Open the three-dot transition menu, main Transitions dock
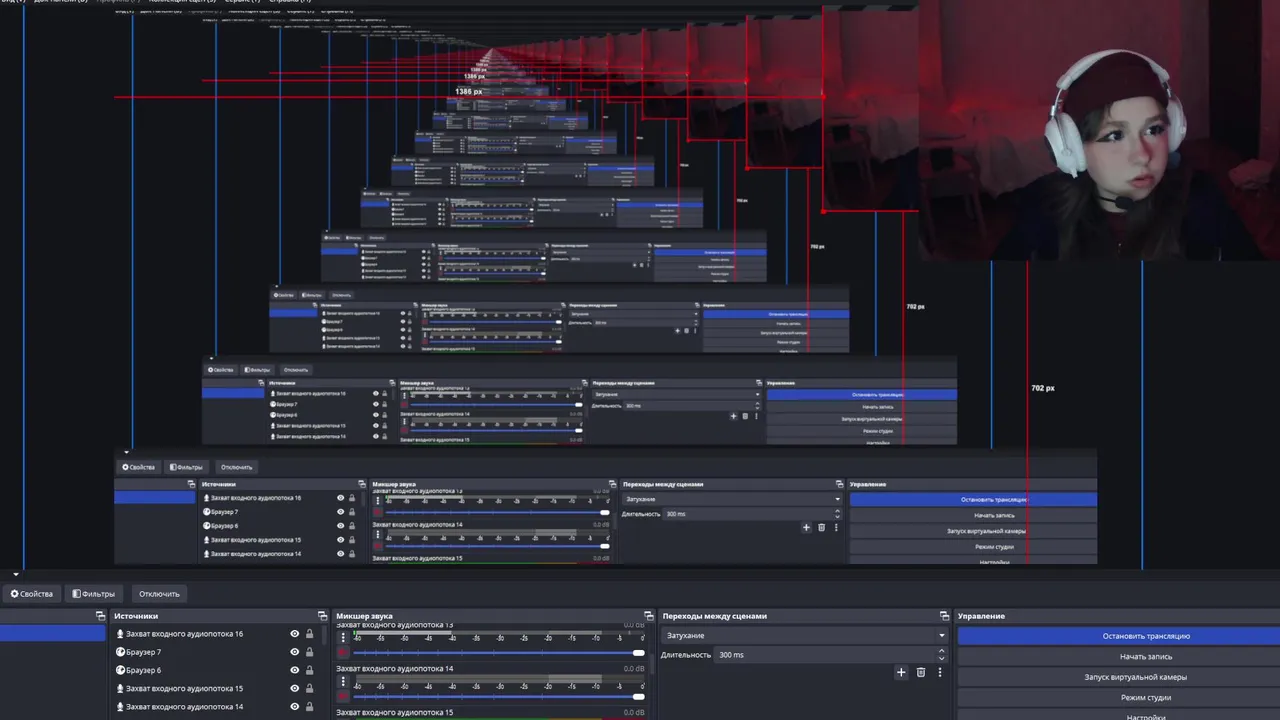 [x=940, y=672]
